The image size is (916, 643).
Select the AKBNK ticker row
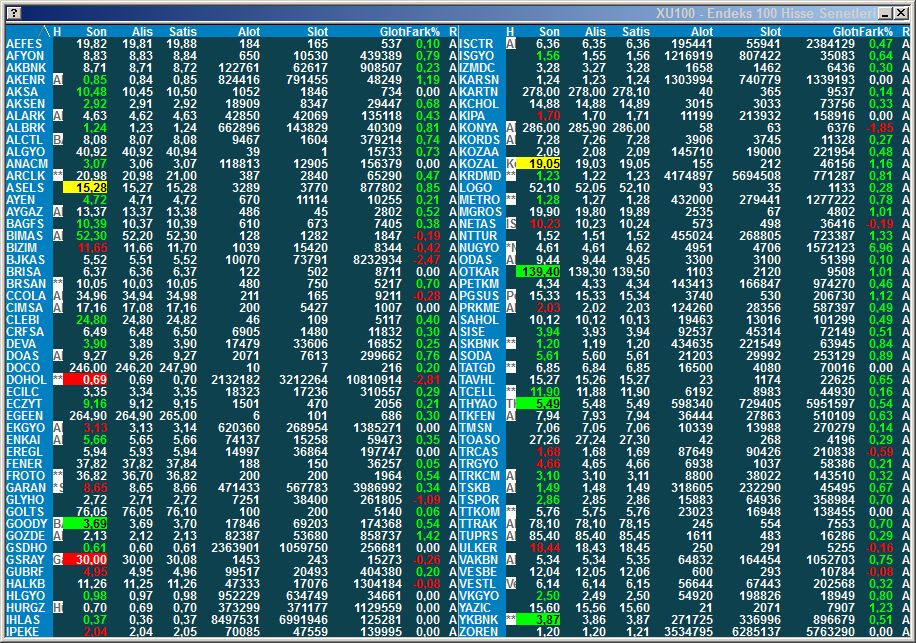pos(26,68)
